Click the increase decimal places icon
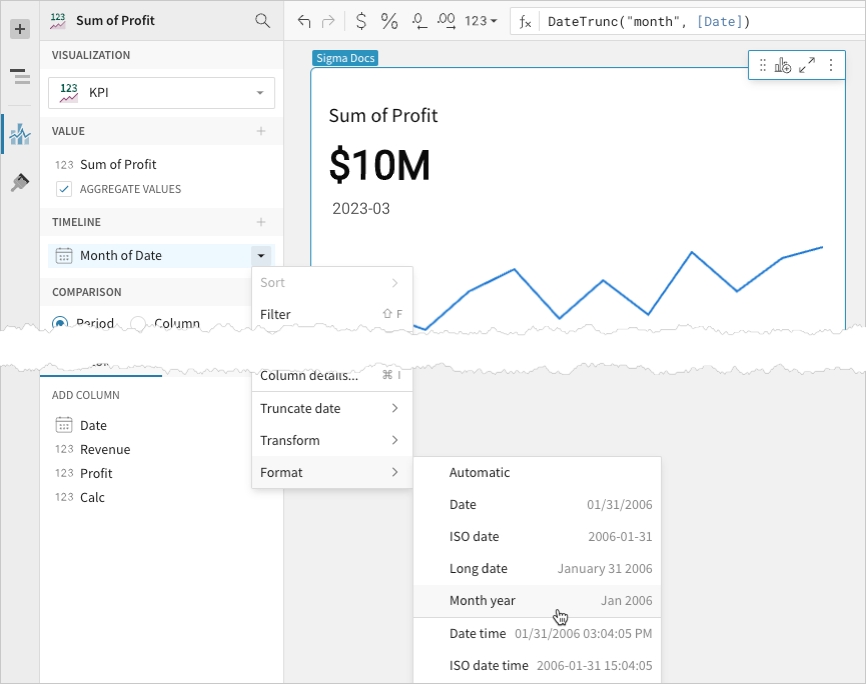The image size is (866, 684). (447, 21)
